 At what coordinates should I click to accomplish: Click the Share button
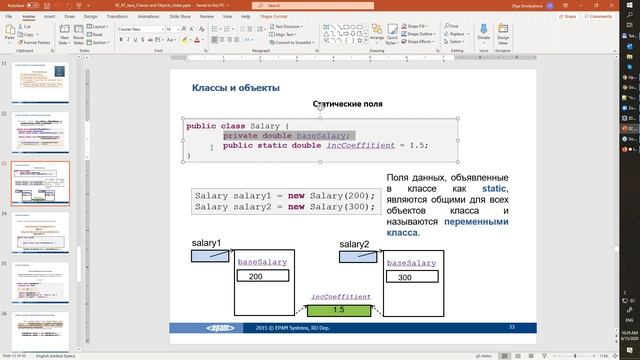pos(567,16)
